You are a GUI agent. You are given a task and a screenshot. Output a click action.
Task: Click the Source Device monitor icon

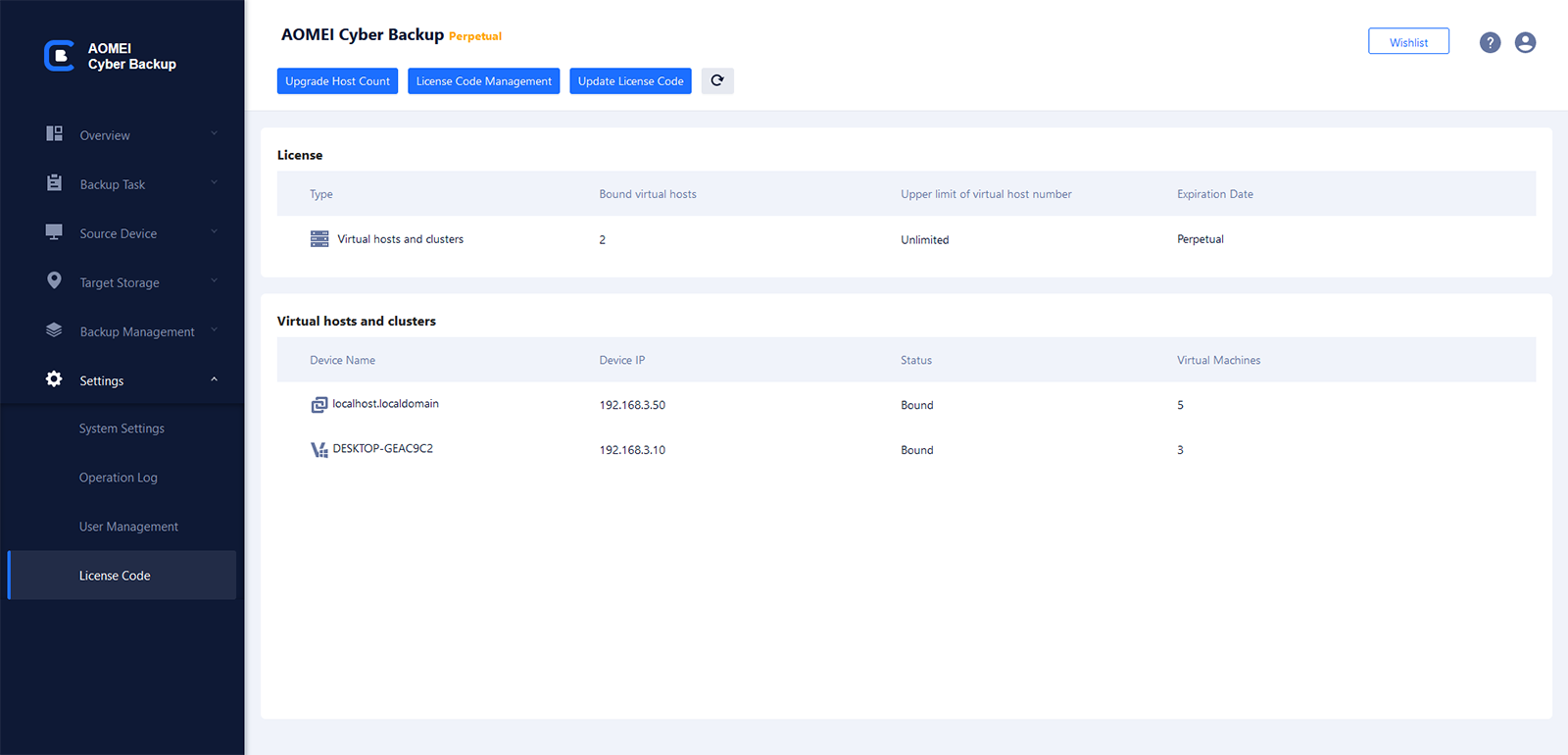click(55, 232)
